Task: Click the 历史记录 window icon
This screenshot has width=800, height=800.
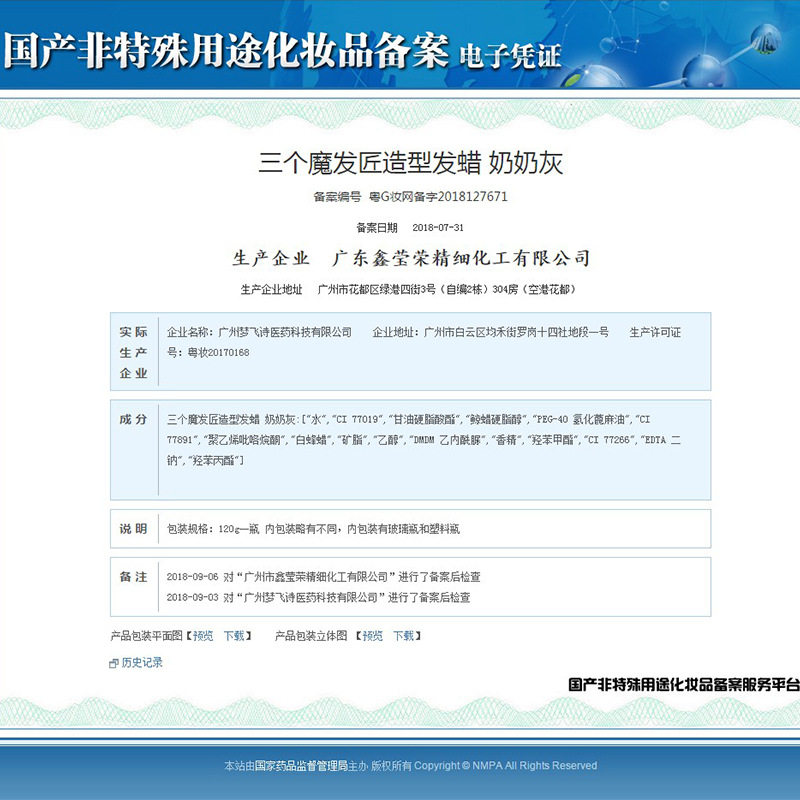Action: click(114, 663)
